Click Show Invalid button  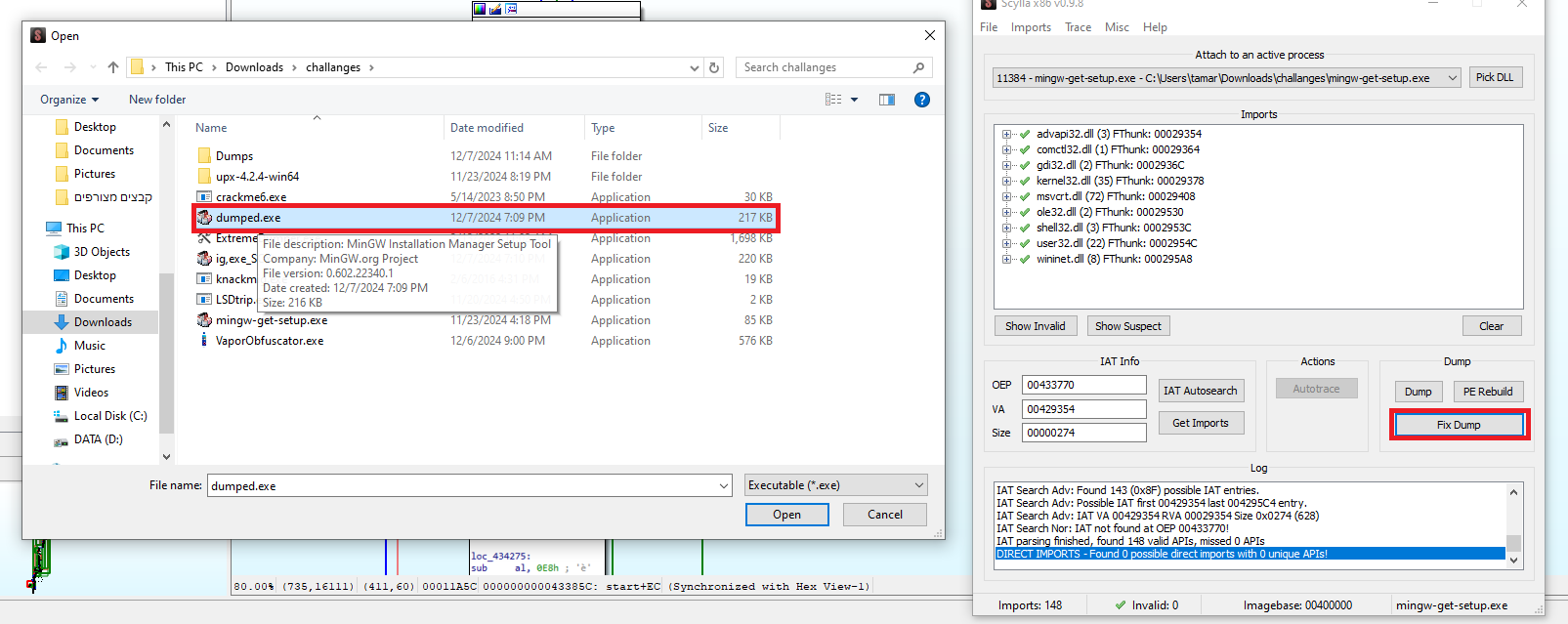1036,326
